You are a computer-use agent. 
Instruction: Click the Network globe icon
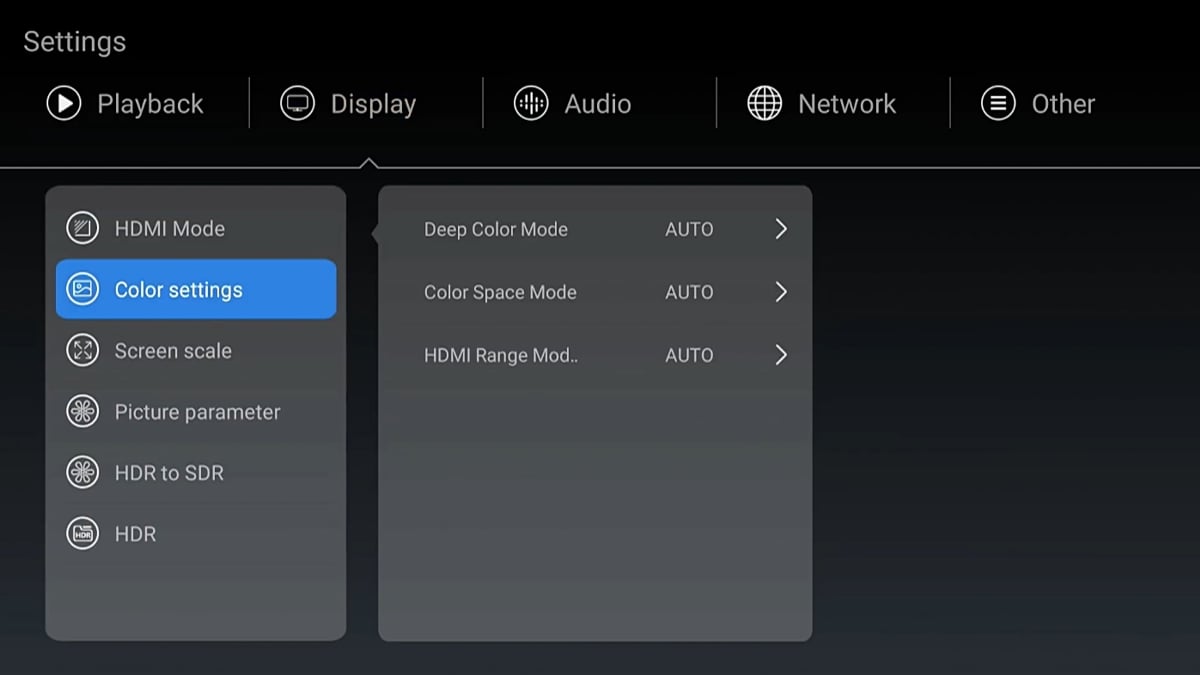coord(765,103)
